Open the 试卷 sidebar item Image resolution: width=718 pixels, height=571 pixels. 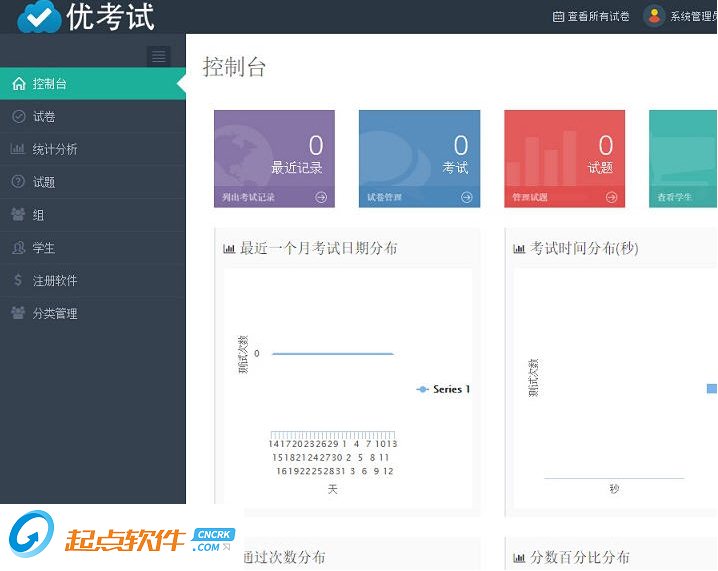pyautogui.click(x=92, y=116)
